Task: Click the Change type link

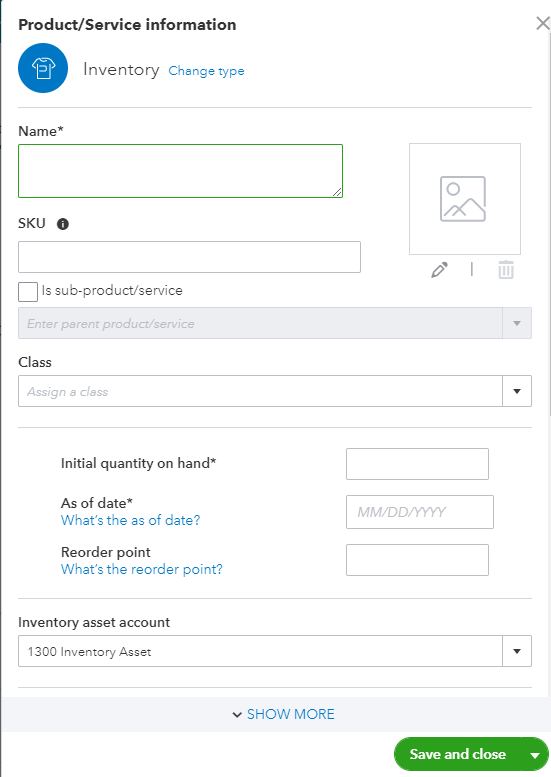Action: [x=206, y=71]
